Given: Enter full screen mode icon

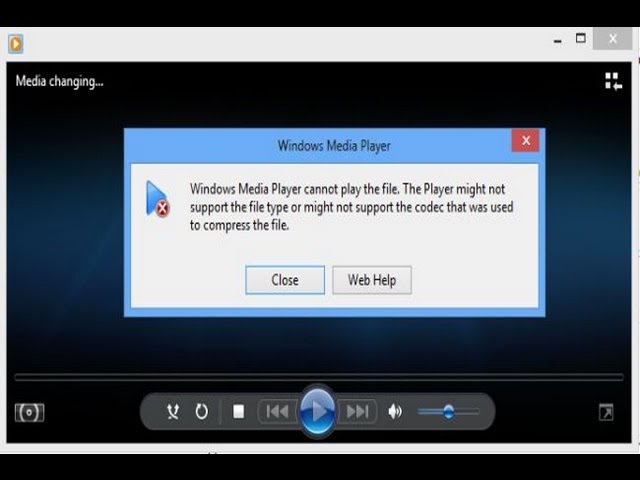Looking at the screenshot, I should (x=606, y=412).
